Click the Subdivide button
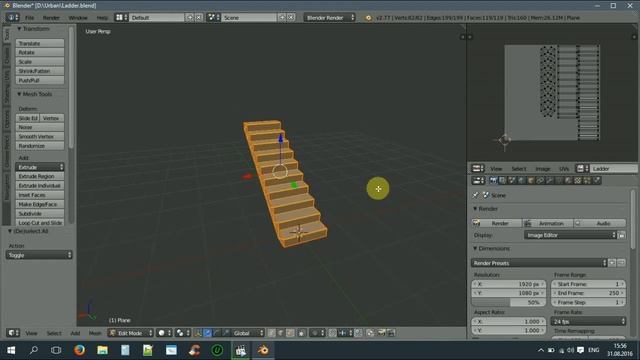The width and height of the screenshot is (640, 360). tap(40, 213)
